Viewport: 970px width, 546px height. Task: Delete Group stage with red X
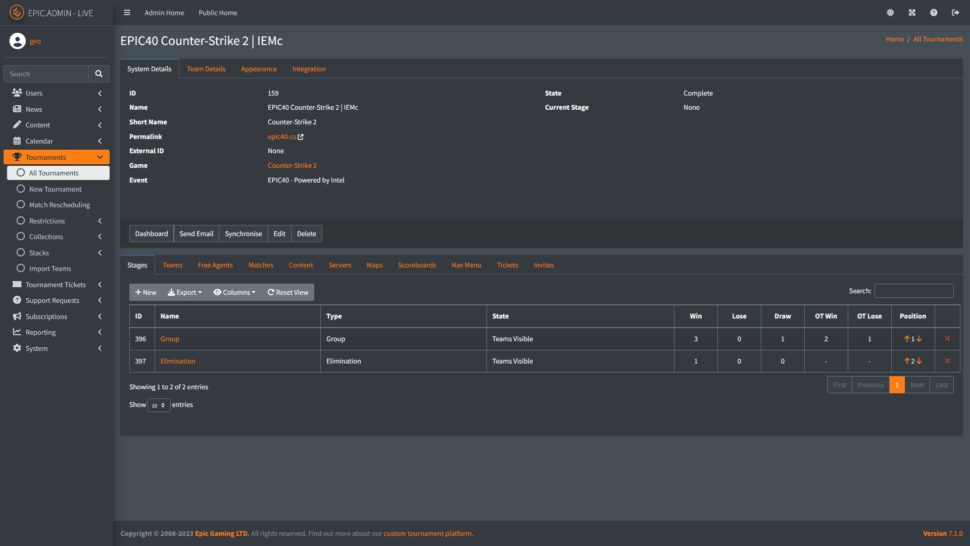click(x=947, y=339)
